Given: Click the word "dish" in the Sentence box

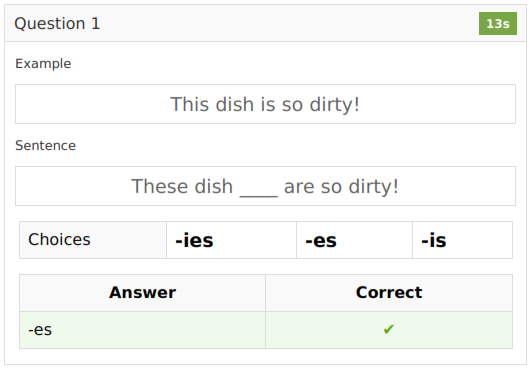Looking at the screenshot, I should point(213,186).
